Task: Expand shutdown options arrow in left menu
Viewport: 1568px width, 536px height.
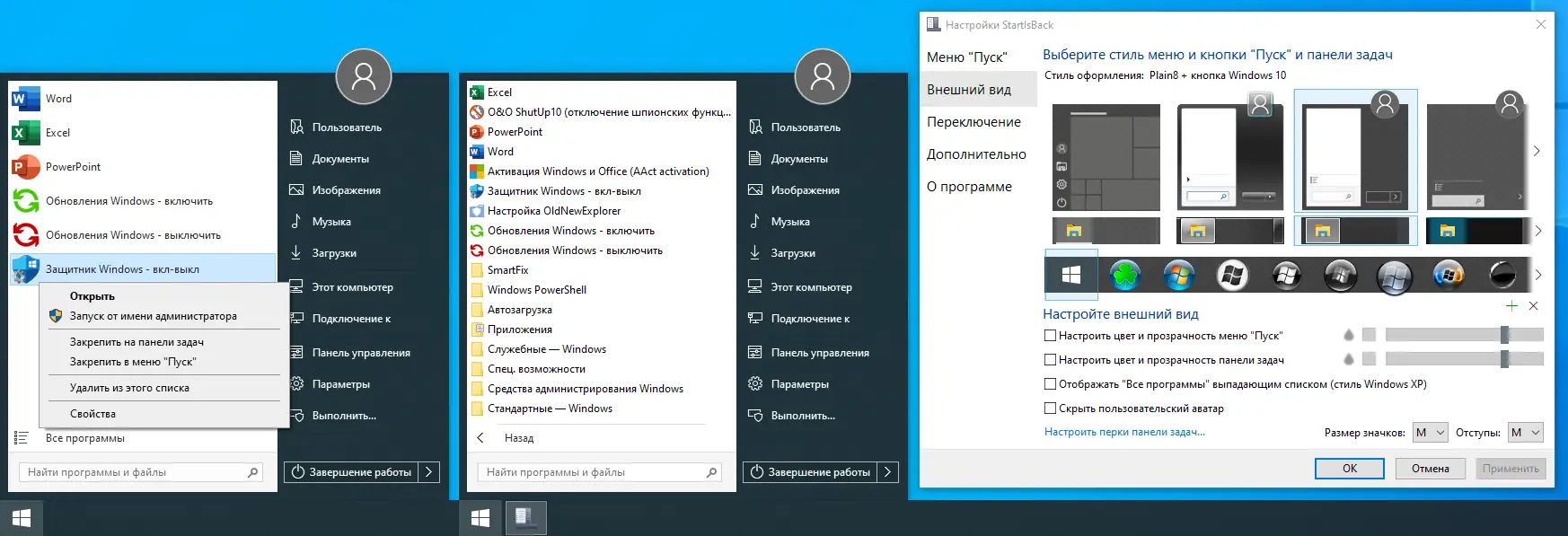Action: 429,472
